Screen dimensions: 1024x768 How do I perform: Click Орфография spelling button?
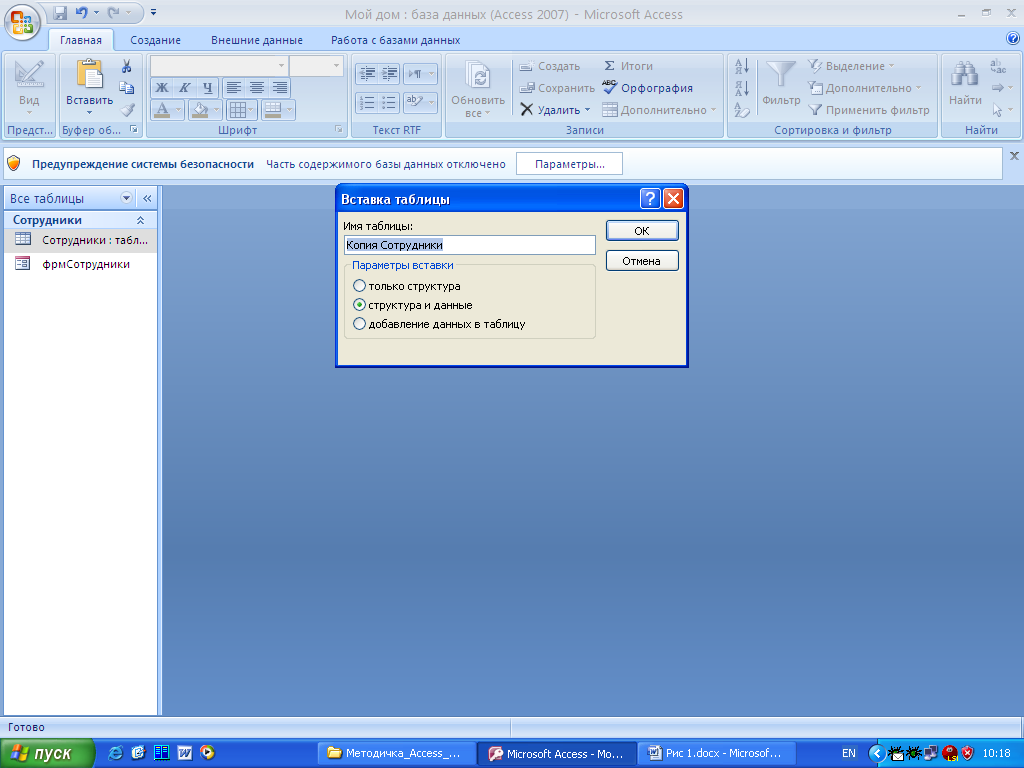tap(648, 88)
